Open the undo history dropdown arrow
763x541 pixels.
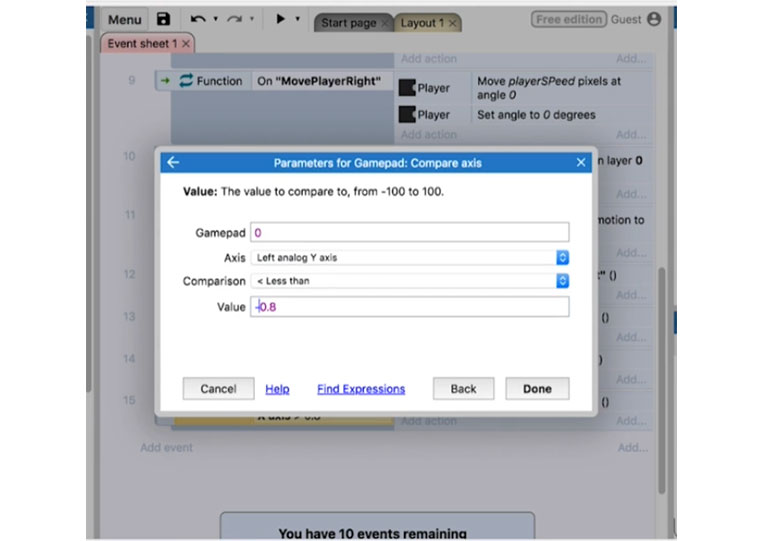[x=216, y=19]
